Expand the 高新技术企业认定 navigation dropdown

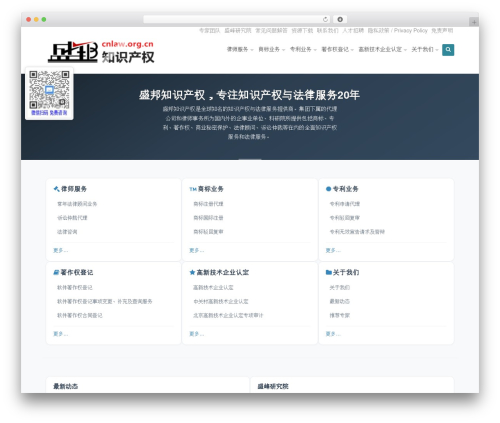pos(383,49)
